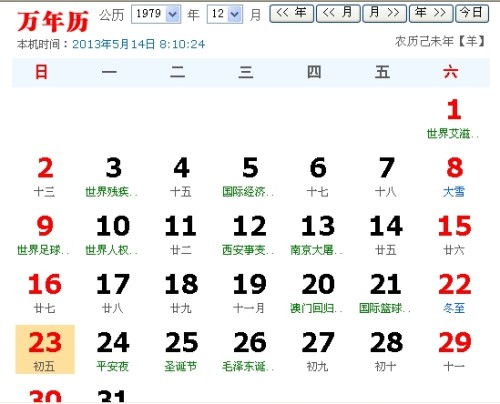Viewport: 500px width, 404px height.
Task: Click the Saturday 六 column header
Action: (451, 72)
